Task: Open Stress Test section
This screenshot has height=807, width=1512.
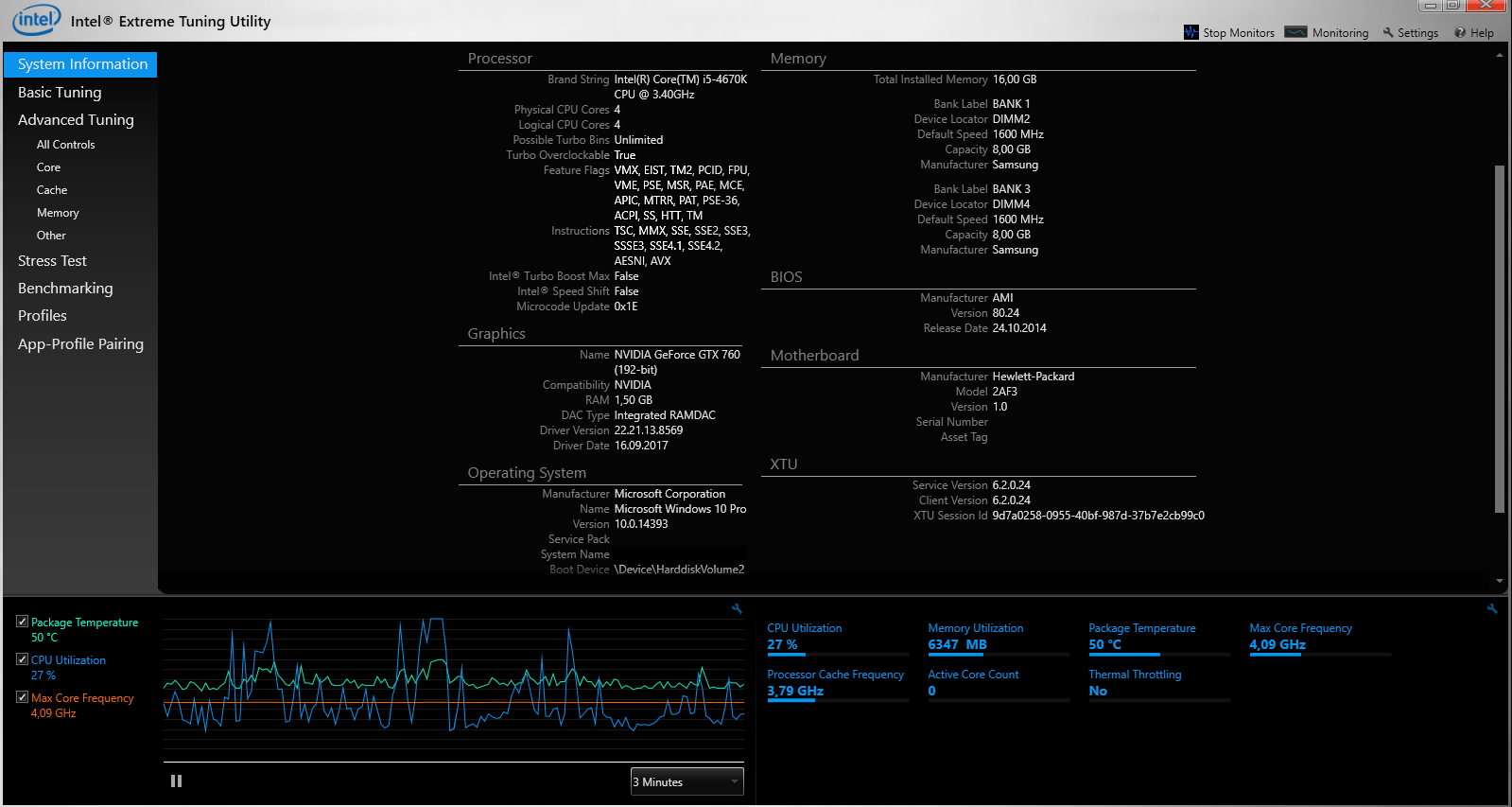Action: click(x=52, y=261)
